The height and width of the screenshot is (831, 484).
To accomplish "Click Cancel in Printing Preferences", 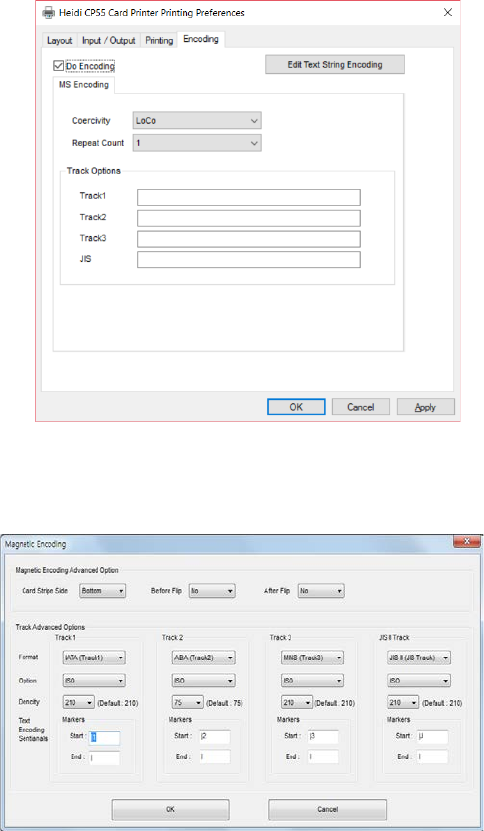I will pos(360,407).
